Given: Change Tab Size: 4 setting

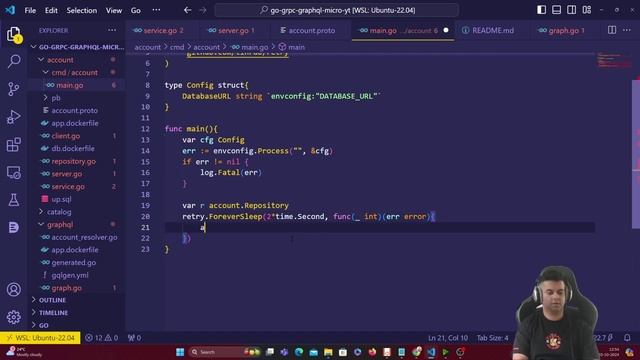Looking at the screenshot, I should coord(492,338).
